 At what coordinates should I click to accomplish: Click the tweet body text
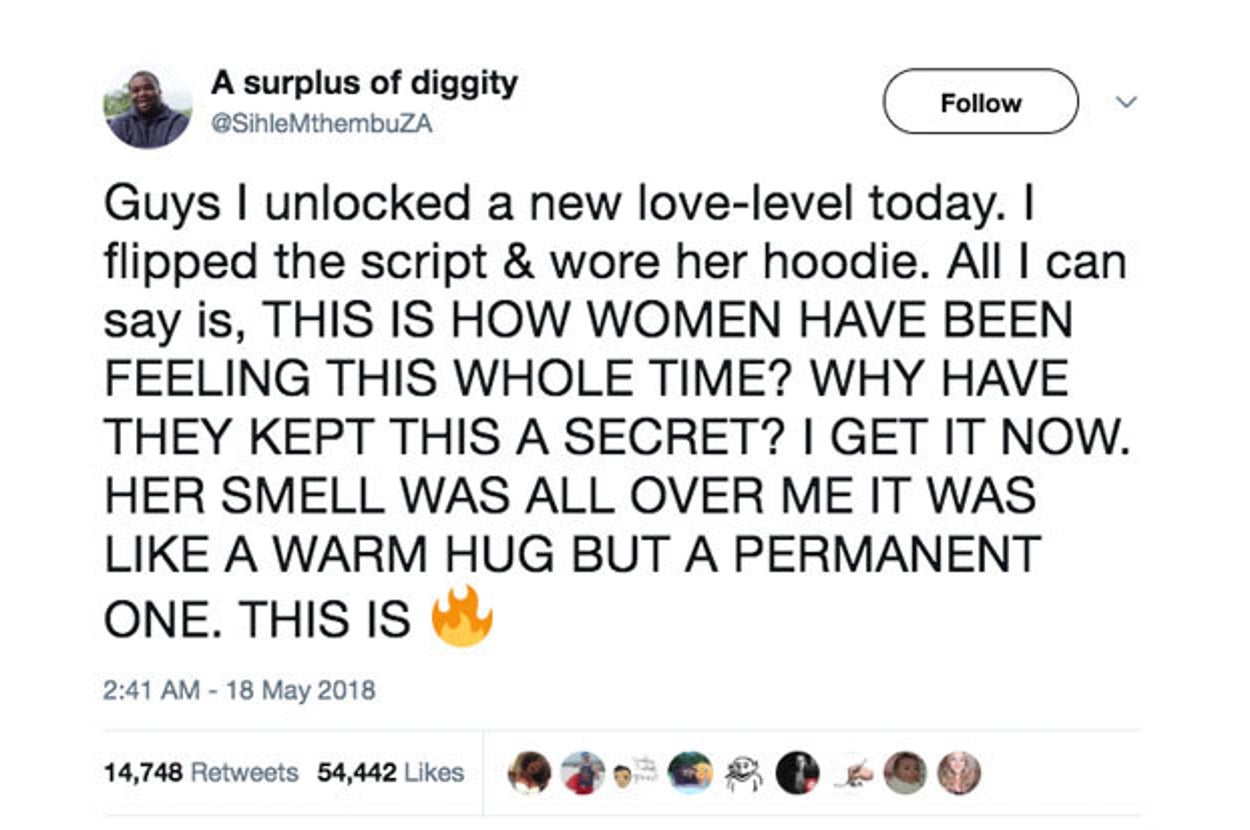[617, 411]
